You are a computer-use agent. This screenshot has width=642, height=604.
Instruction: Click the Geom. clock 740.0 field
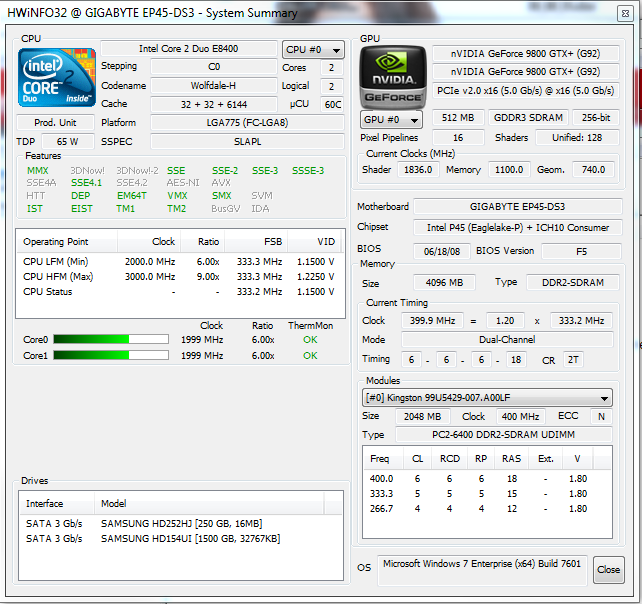pyautogui.click(x=593, y=170)
